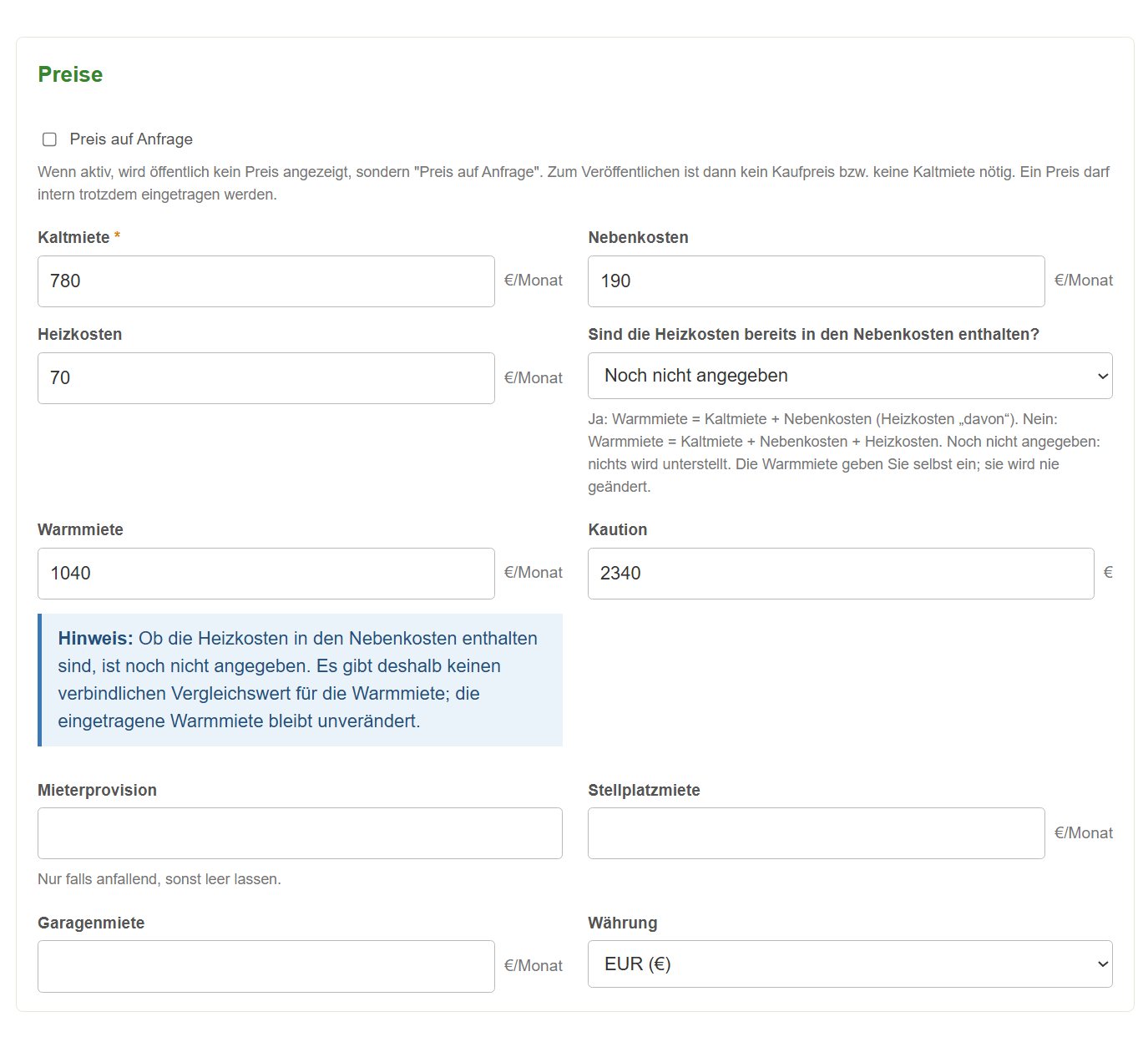Click the "Mieterprovision" field label
The height and width of the screenshot is (1037, 1148).
click(97, 790)
